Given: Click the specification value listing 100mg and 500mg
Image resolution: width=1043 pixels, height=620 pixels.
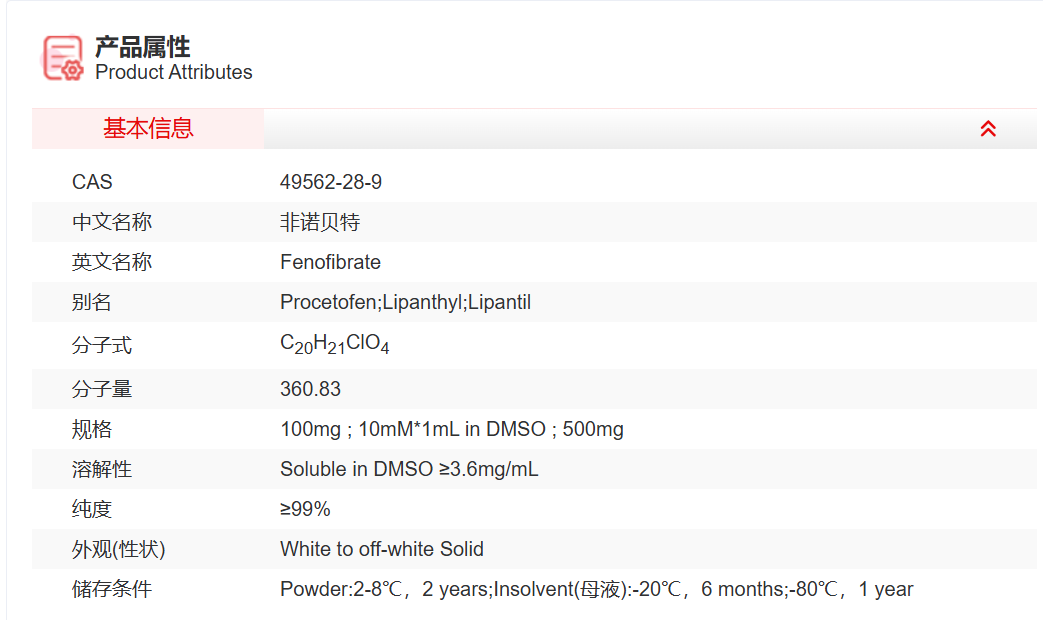Looking at the screenshot, I should pos(451,429).
